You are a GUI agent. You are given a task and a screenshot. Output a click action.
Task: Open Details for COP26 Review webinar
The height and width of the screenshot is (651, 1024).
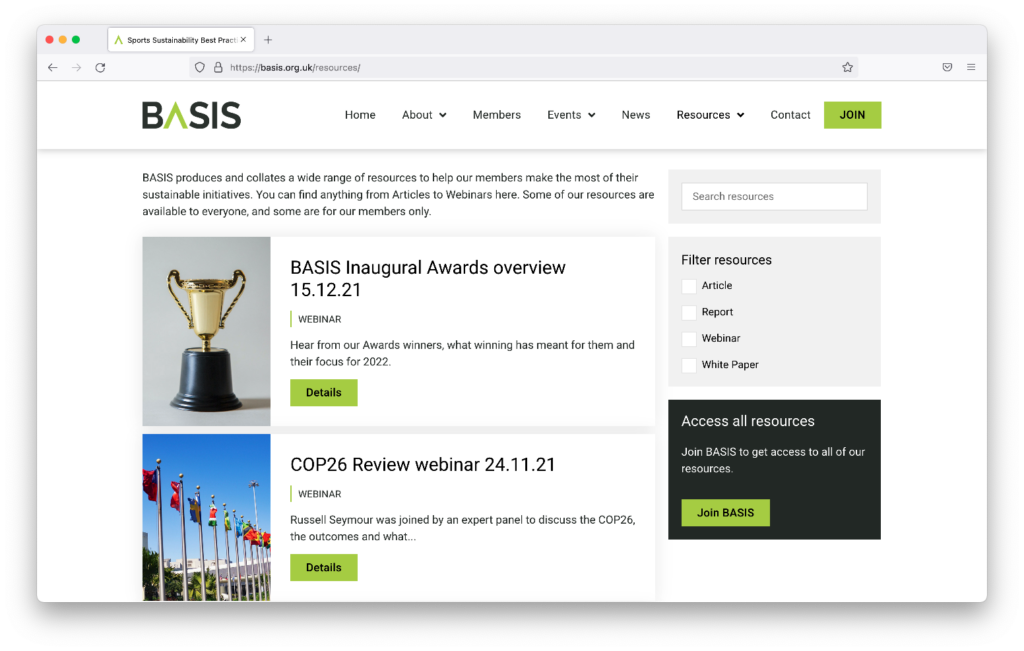[x=323, y=567]
